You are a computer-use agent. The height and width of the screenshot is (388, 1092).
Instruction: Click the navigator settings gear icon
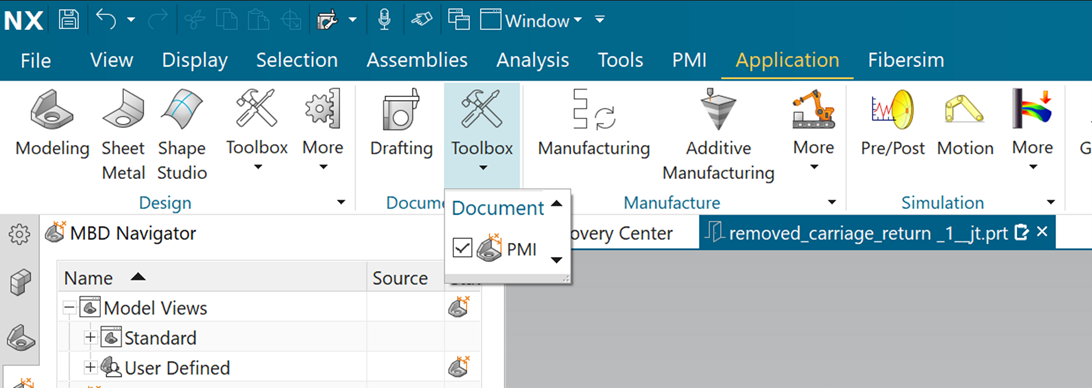[19, 234]
